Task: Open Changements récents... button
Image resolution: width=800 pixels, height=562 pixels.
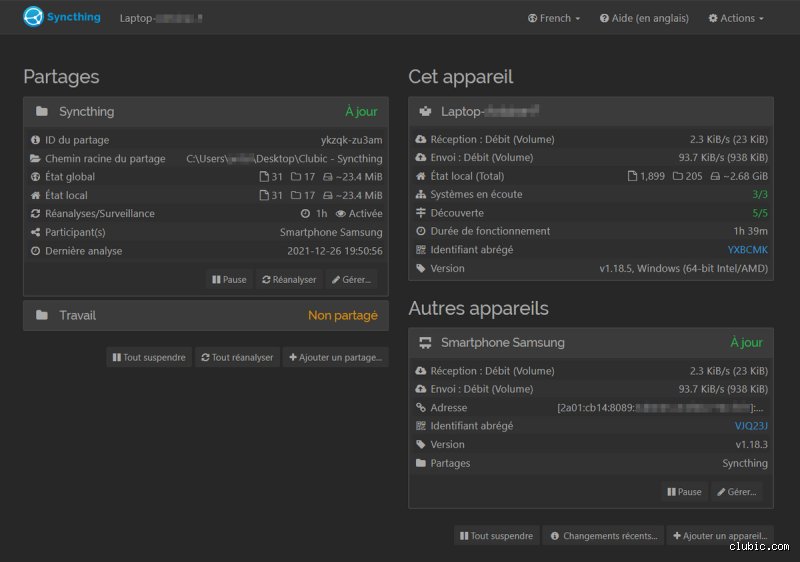Action: [x=604, y=536]
